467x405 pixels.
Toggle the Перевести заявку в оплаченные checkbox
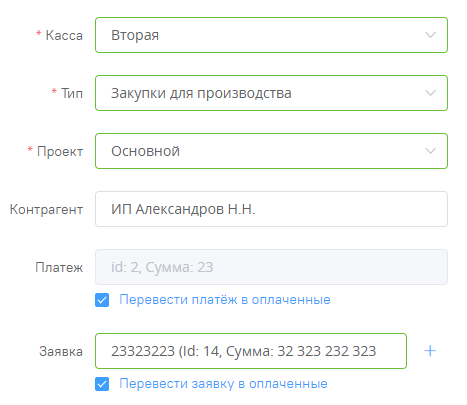click(102, 384)
